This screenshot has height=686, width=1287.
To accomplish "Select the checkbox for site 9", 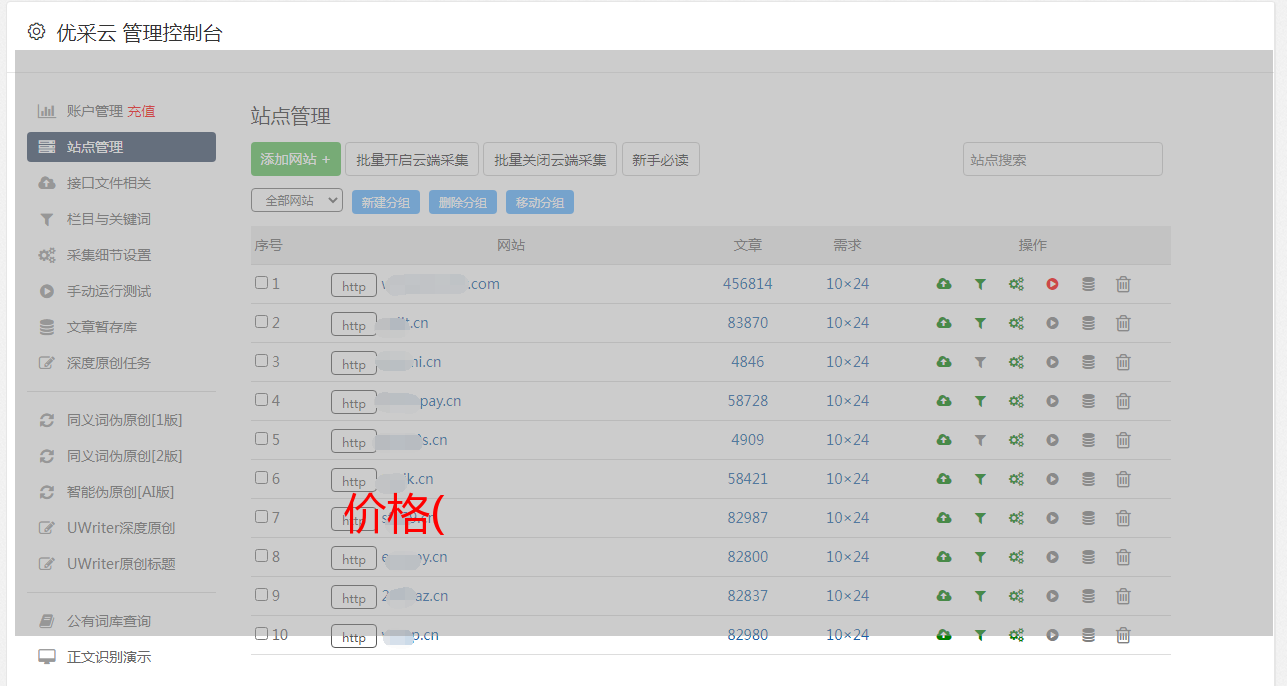I will [x=261, y=595].
